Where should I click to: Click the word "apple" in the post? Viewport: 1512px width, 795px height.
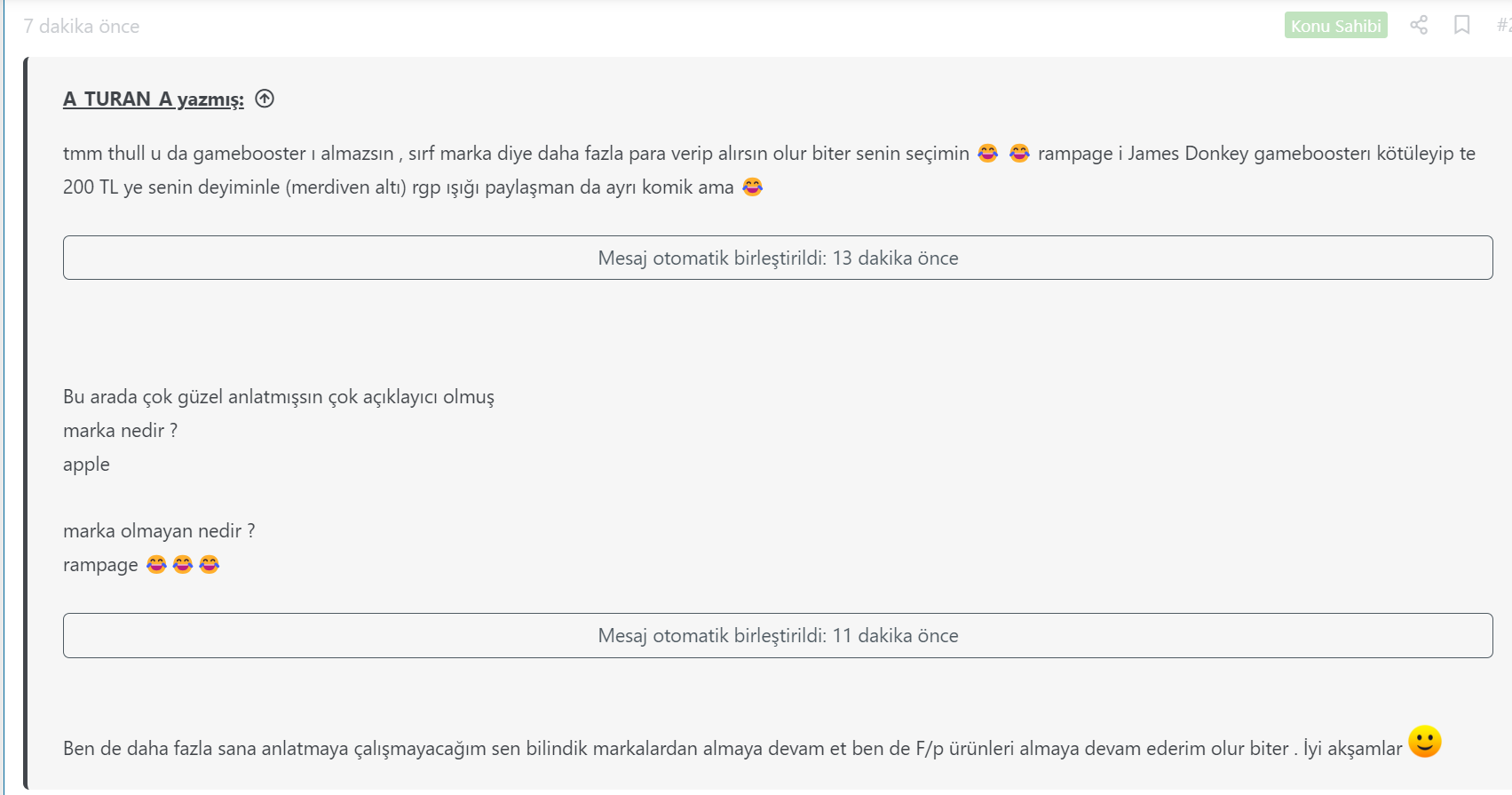pyautogui.click(x=86, y=465)
